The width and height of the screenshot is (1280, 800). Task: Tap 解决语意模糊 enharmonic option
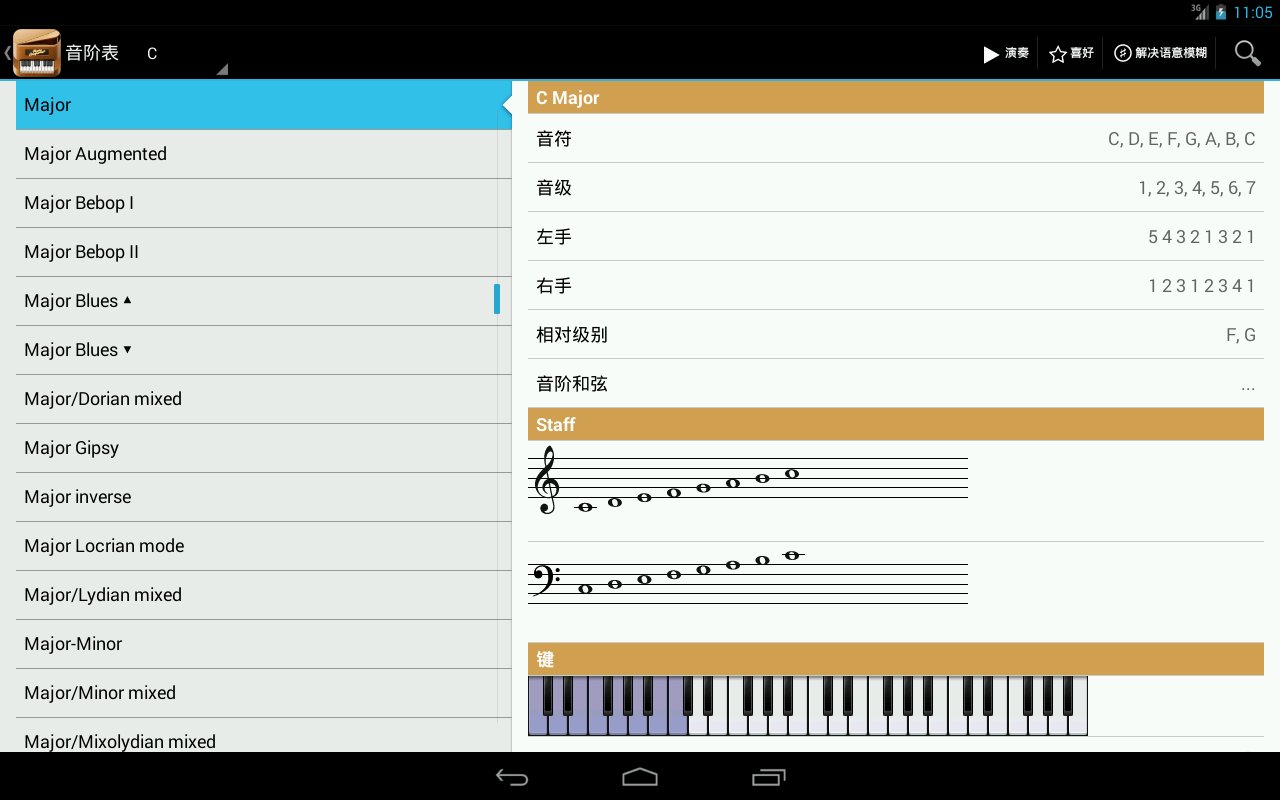1160,53
